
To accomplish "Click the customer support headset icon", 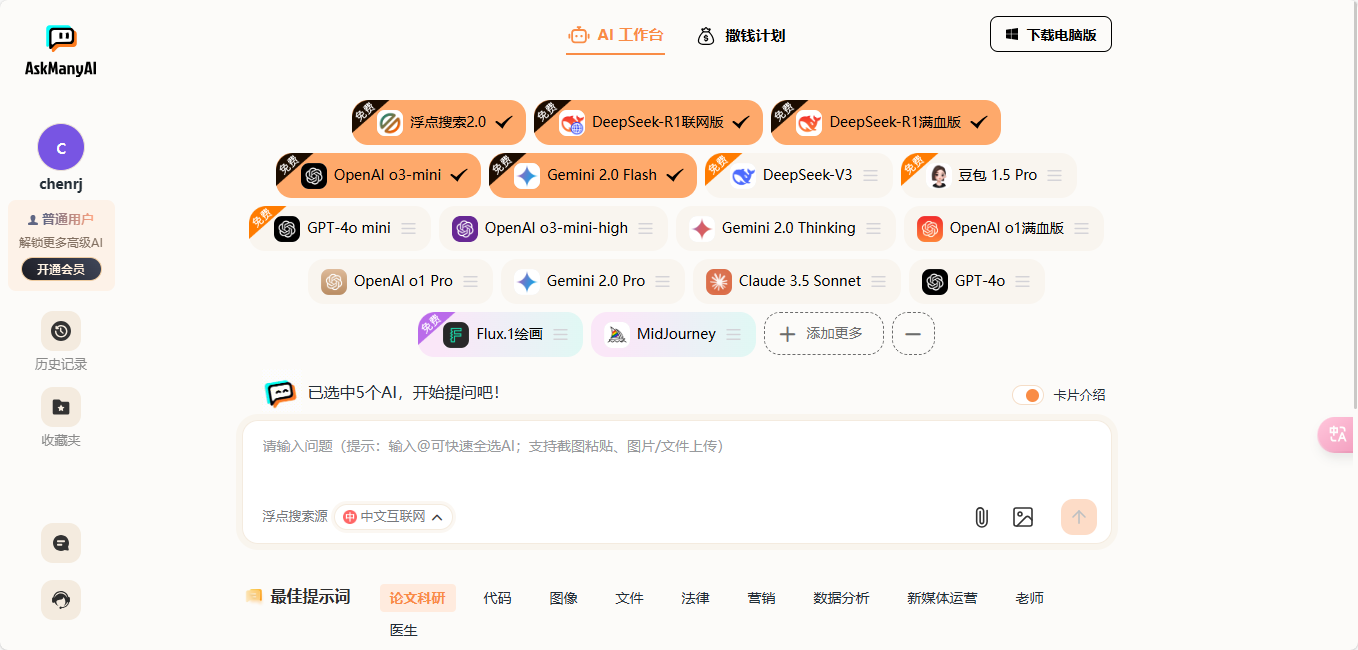I will click(61, 600).
